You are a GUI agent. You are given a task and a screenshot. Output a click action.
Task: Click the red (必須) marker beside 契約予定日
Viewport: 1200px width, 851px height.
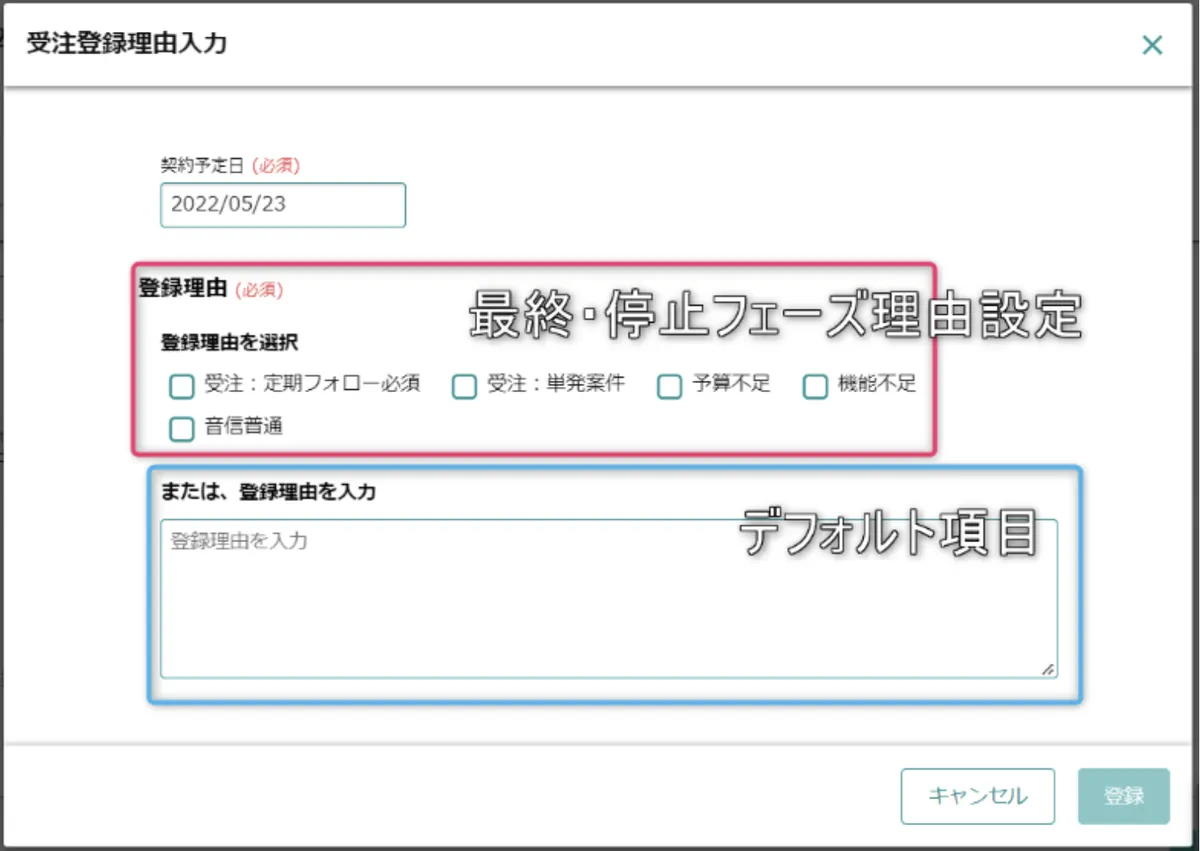[275, 165]
